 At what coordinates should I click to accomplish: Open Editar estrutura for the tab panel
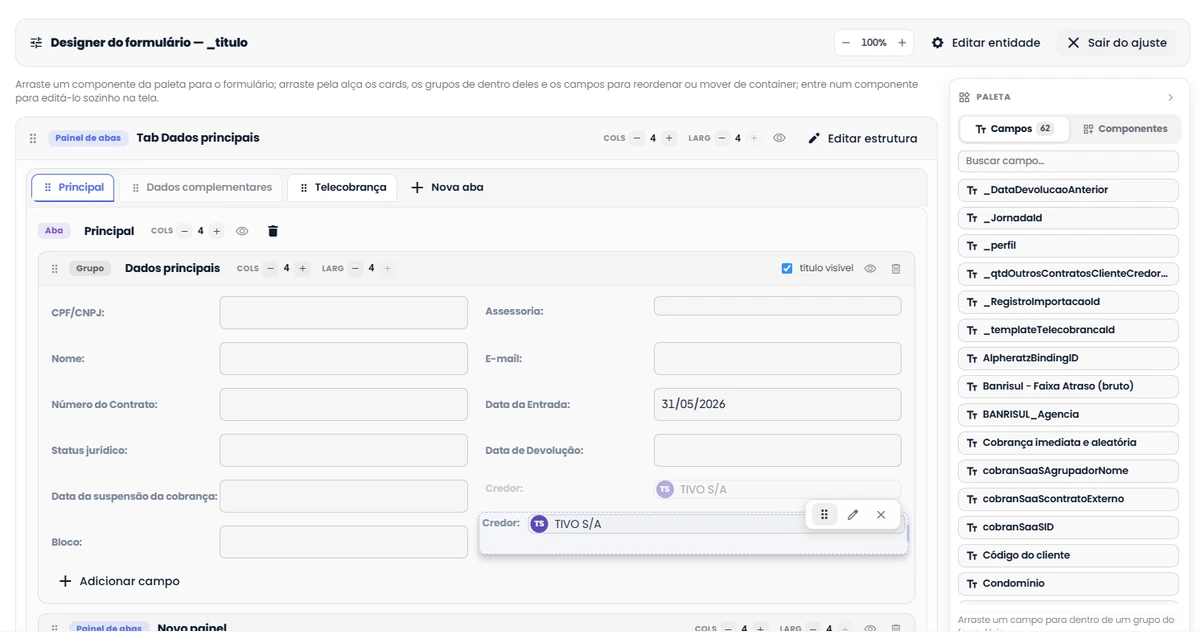tap(863, 138)
